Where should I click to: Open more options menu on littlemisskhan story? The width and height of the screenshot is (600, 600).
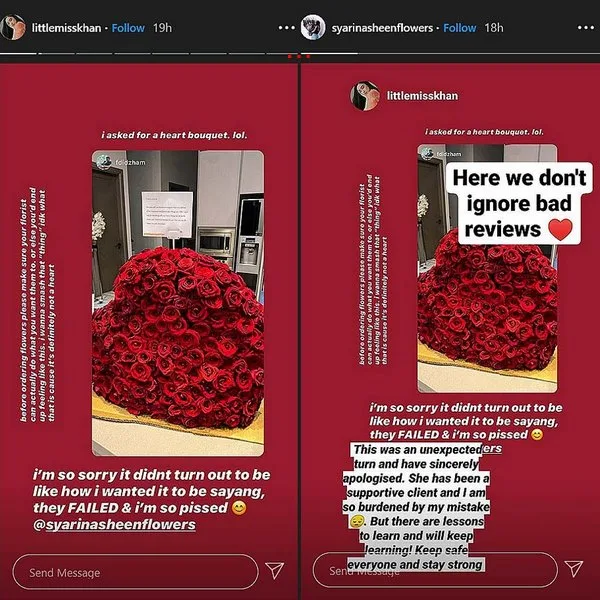coord(286,28)
